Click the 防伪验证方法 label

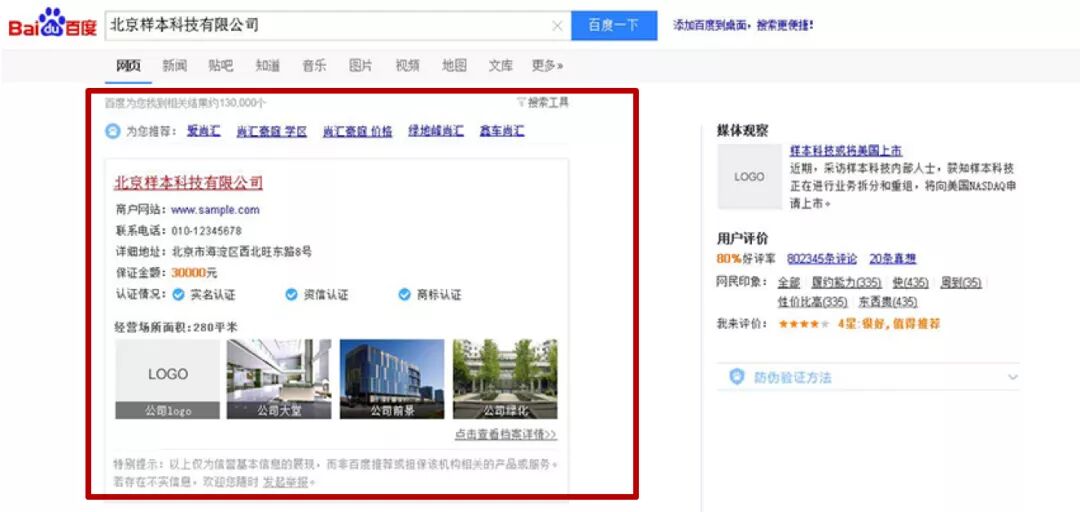coord(793,378)
